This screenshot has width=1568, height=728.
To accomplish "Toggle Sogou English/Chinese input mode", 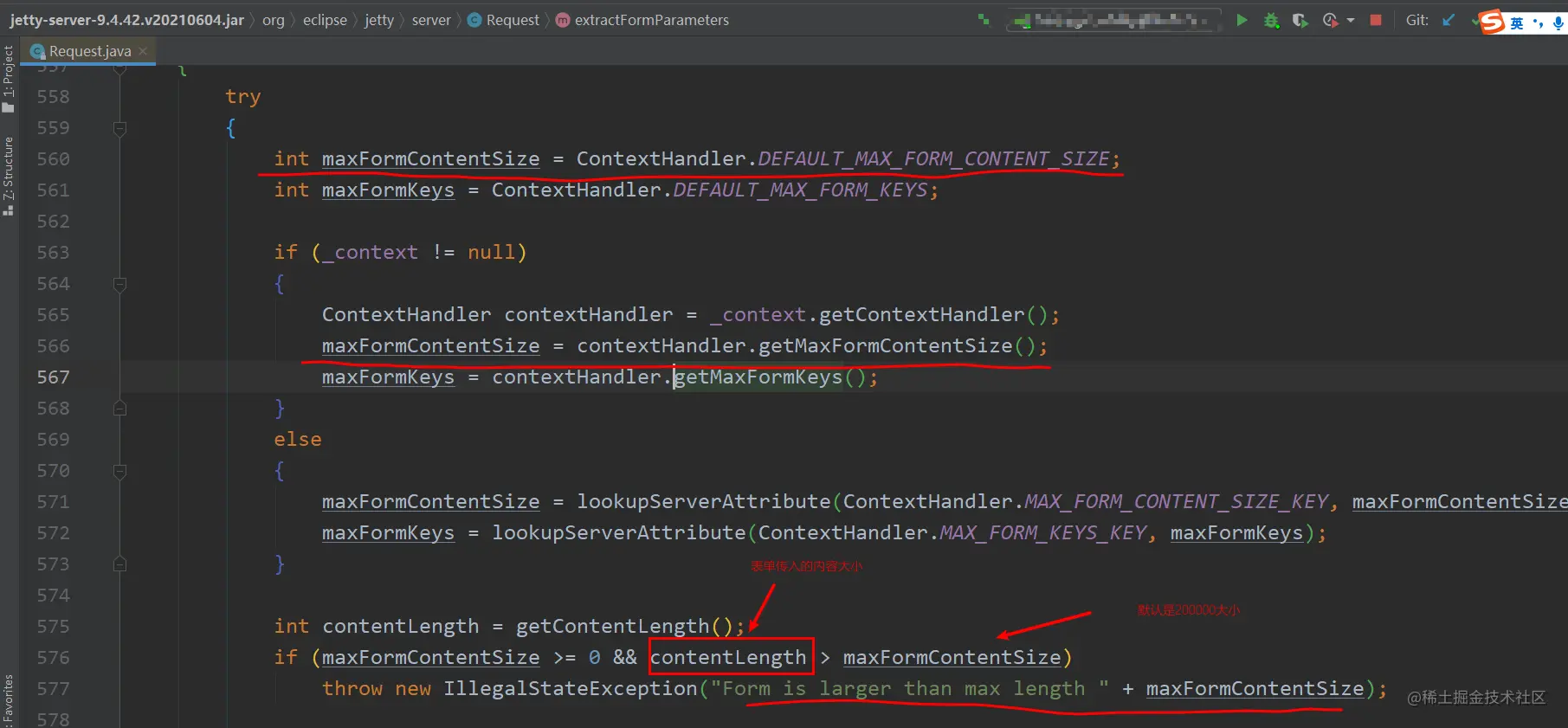I will [1517, 23].
